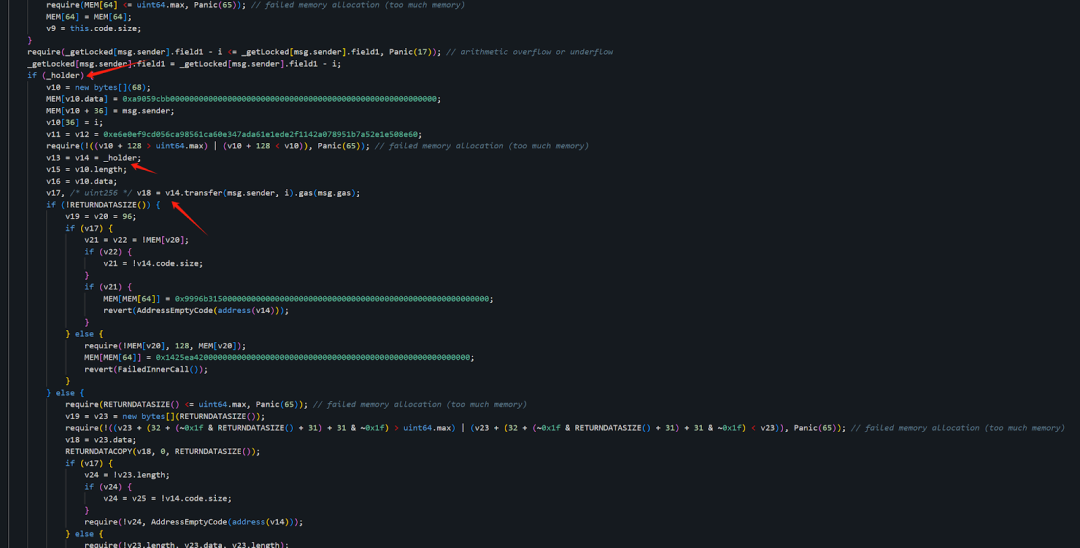Click 'require(!v24, AddressEmptyCode(address(v14)));' line
The width and height of the screenshot is (1080, 548).
(x=194, y=521)
